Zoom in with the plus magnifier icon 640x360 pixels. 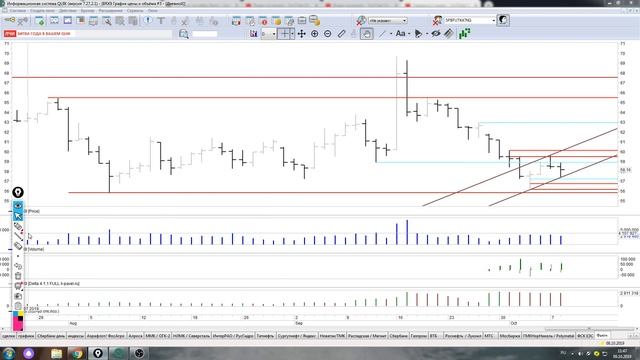click(314, 34)
